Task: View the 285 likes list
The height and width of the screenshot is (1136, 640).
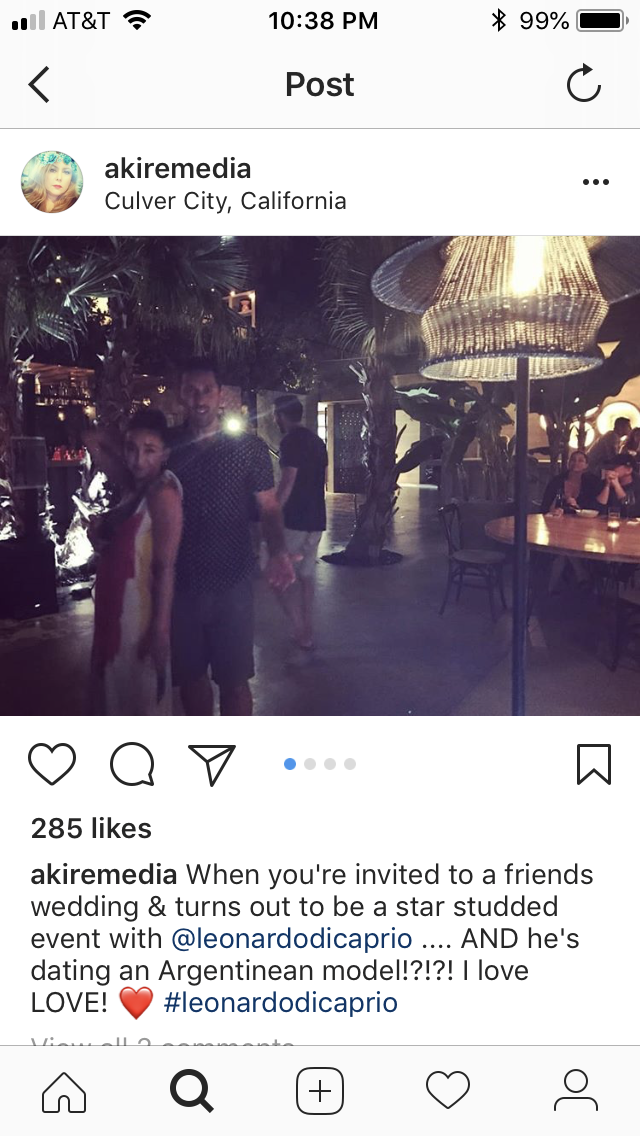Action: (91, 828)
